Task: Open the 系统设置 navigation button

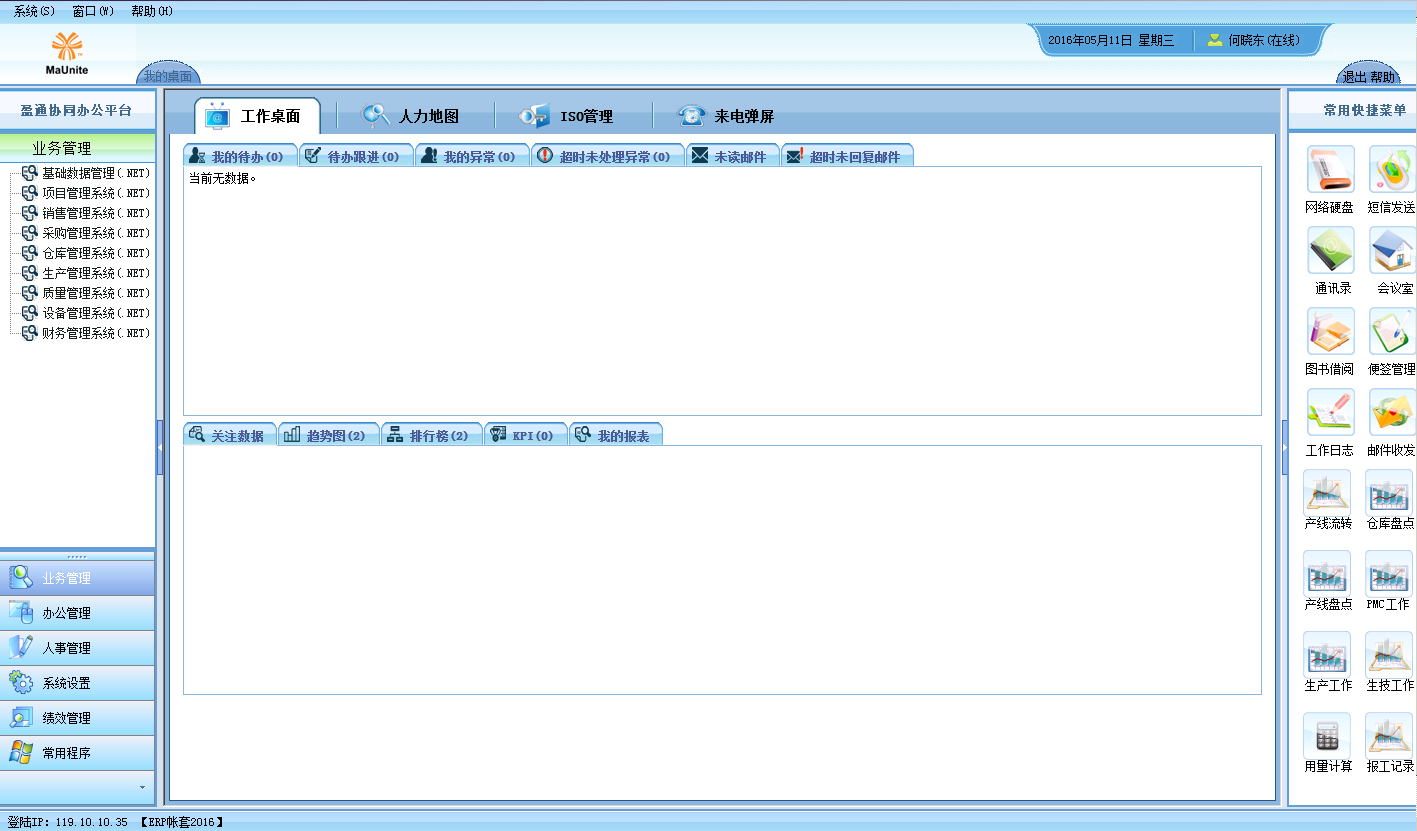Action: click(77, 683)
